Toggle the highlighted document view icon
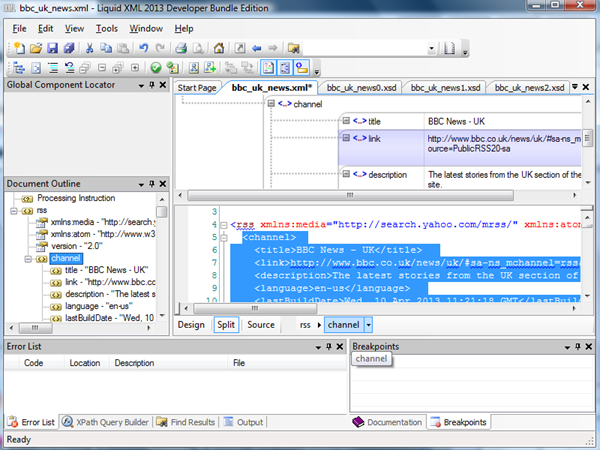 [268, 68]
